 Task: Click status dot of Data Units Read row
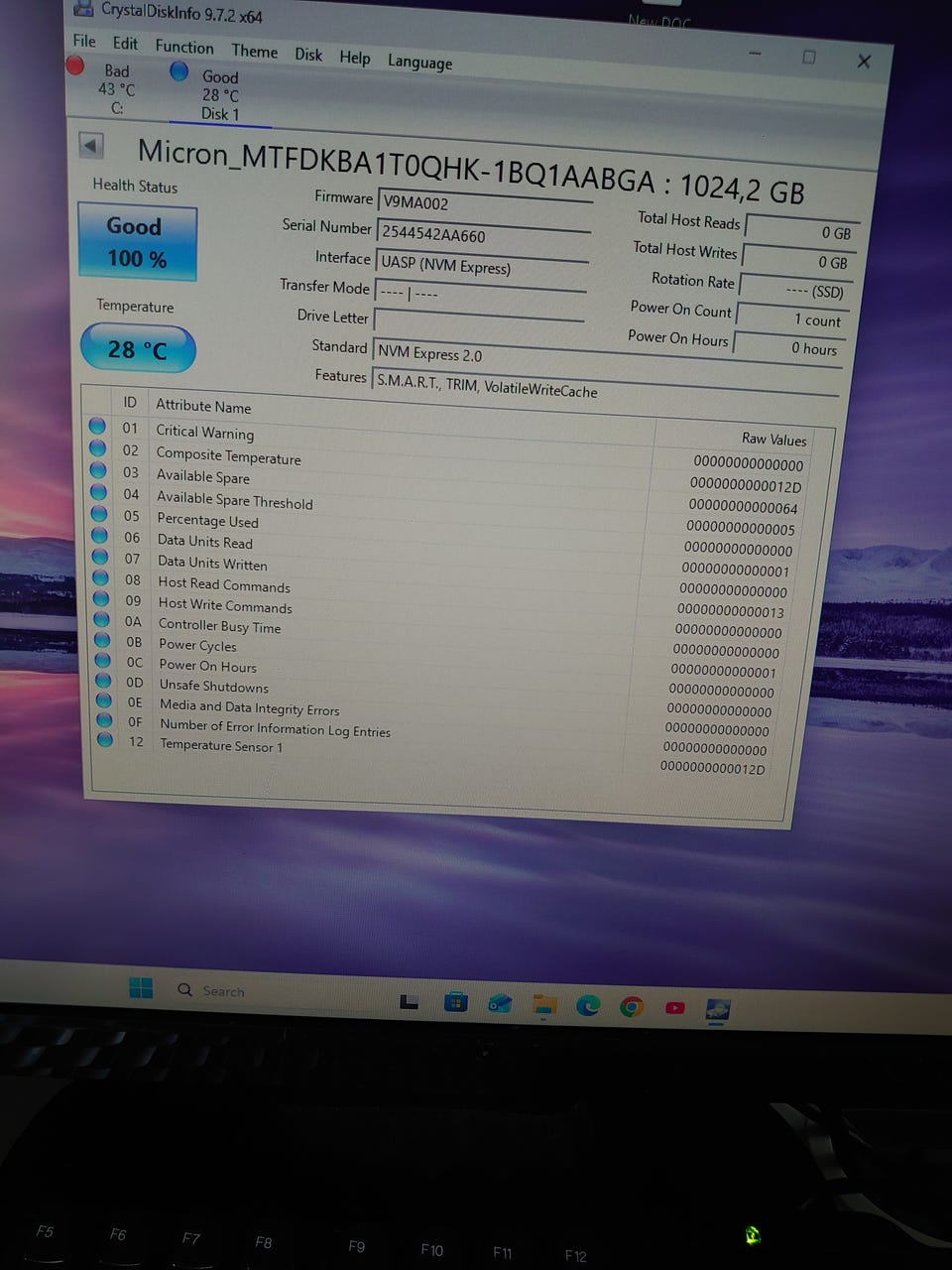(x=100, y=536)
